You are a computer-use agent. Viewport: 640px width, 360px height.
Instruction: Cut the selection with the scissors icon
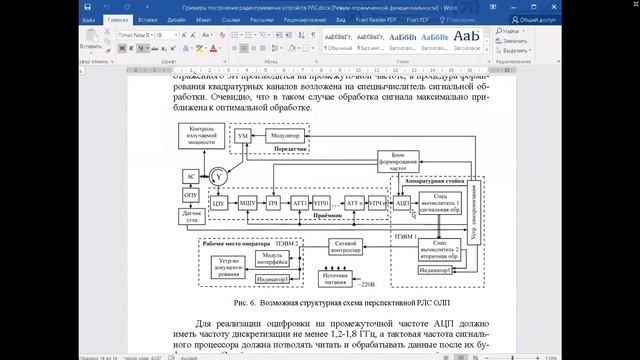(107, 31)
